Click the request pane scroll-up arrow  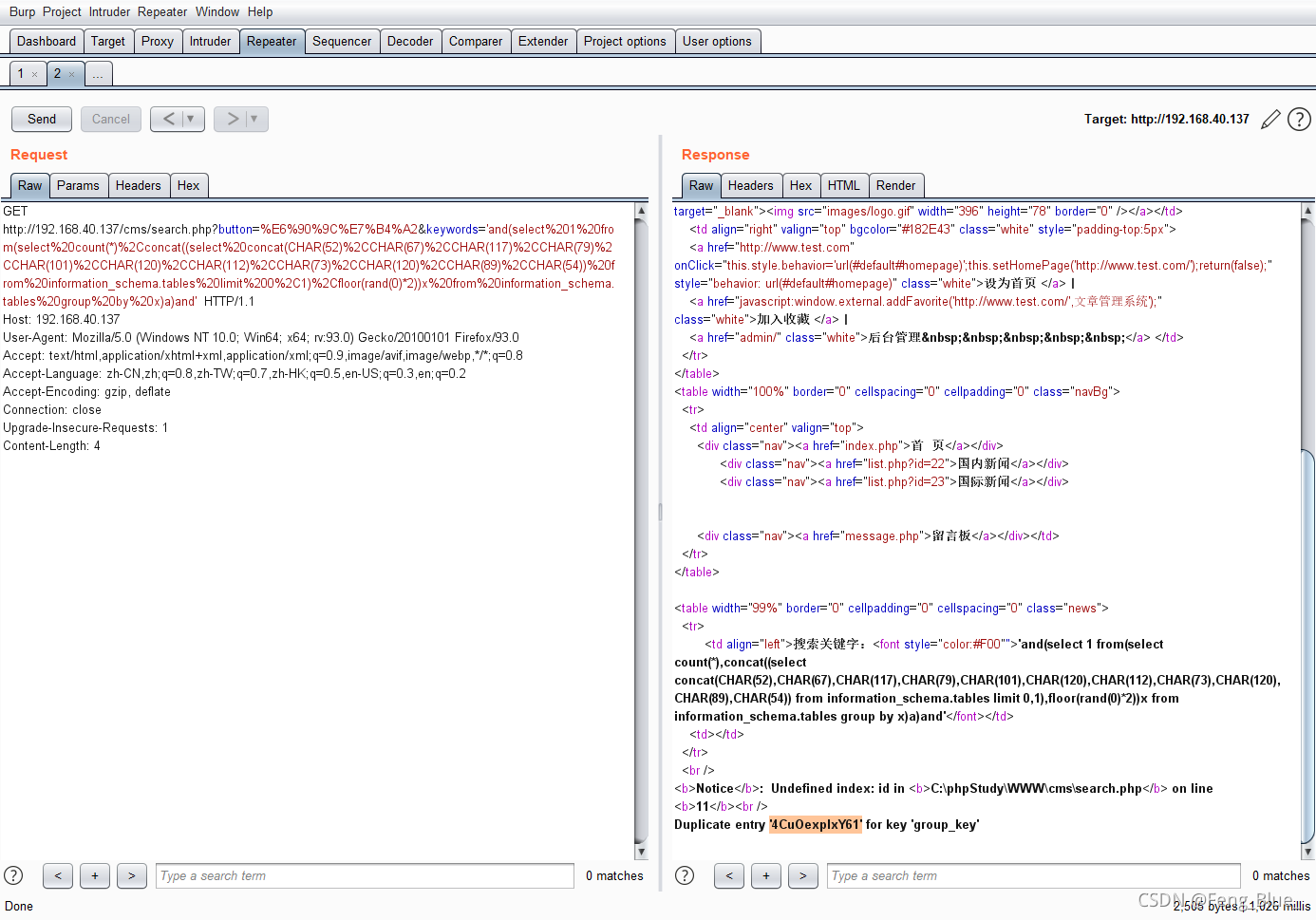coord(641,211)
